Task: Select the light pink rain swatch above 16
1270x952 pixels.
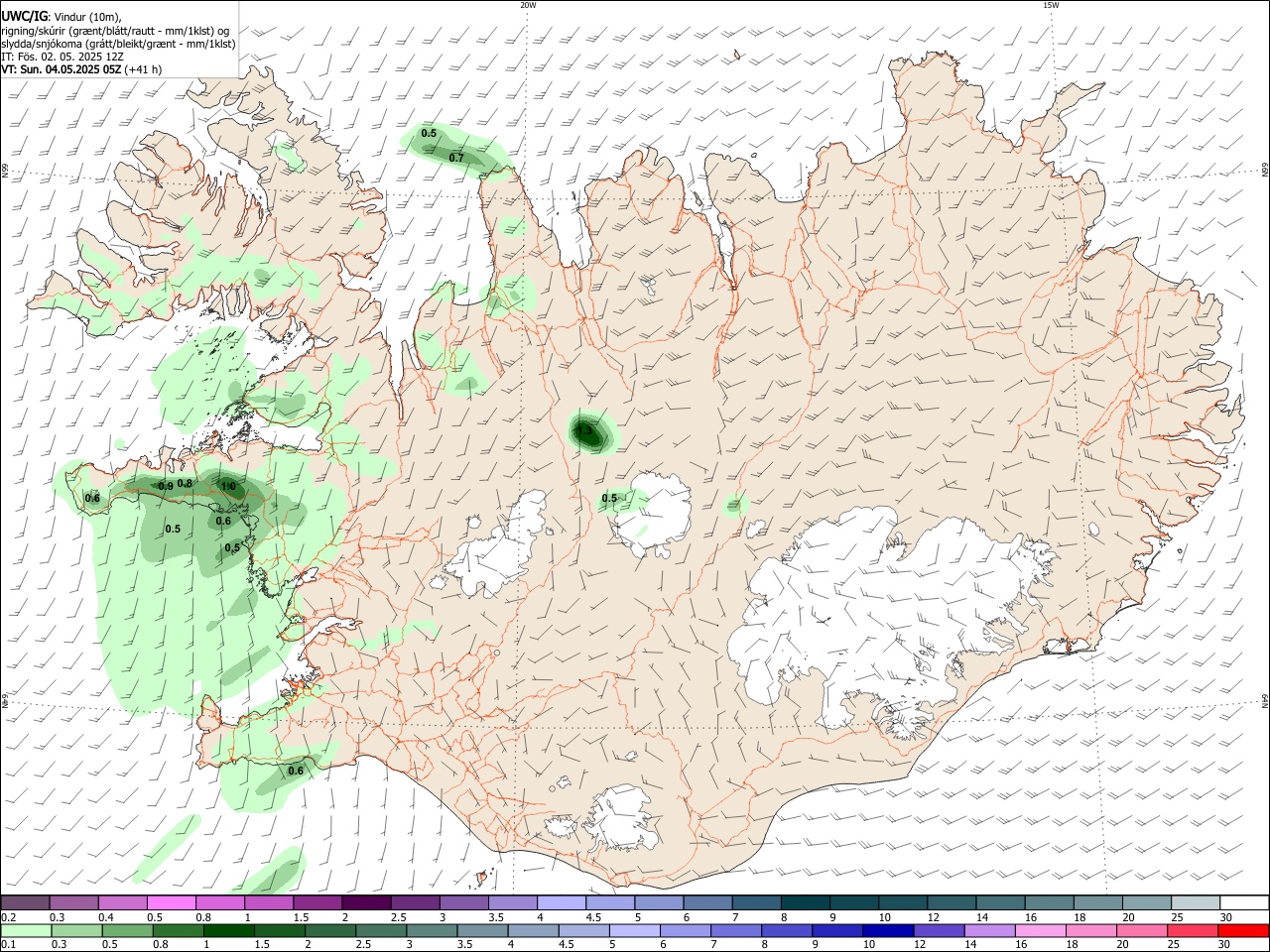Action: coord(1040,930)
